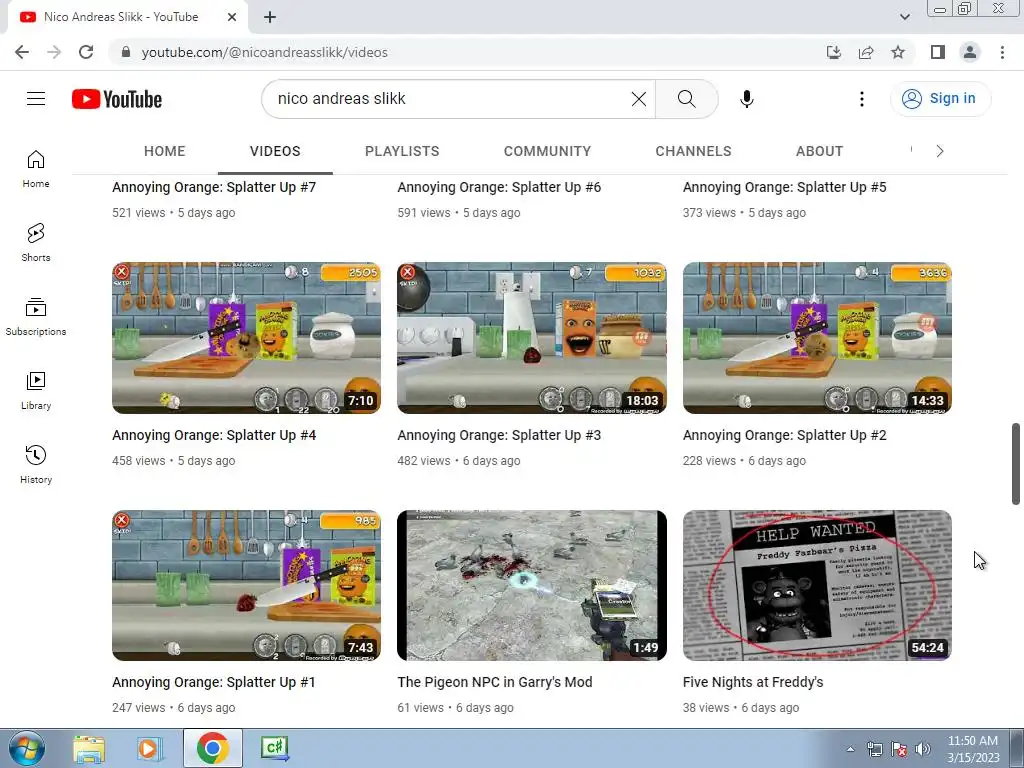Go back with browser back arrow
Image resolution: width=1024 pixels, height=768 pixels.
pos(22,52)
